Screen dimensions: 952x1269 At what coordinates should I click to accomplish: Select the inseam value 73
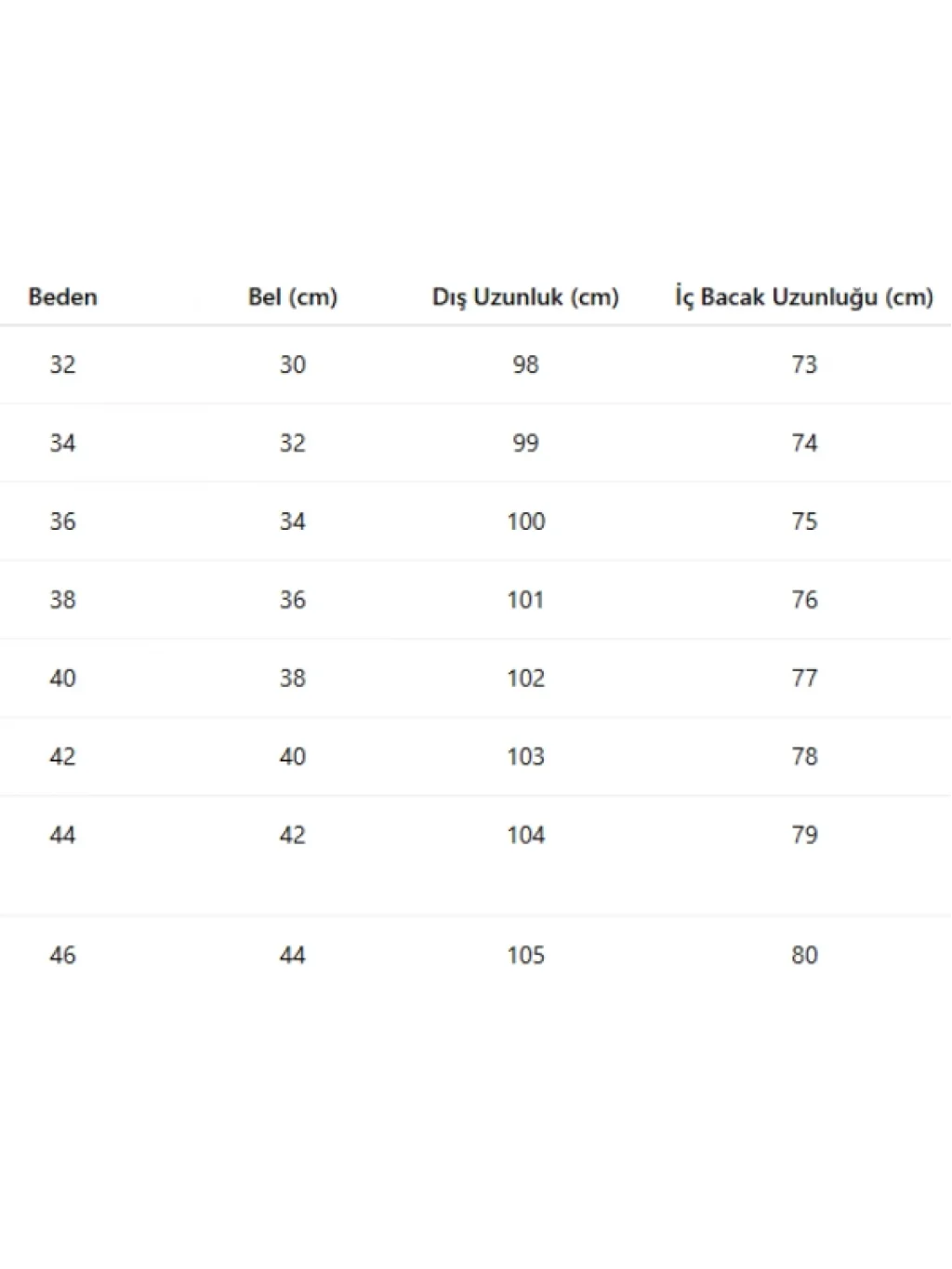(x=804, y=364)
